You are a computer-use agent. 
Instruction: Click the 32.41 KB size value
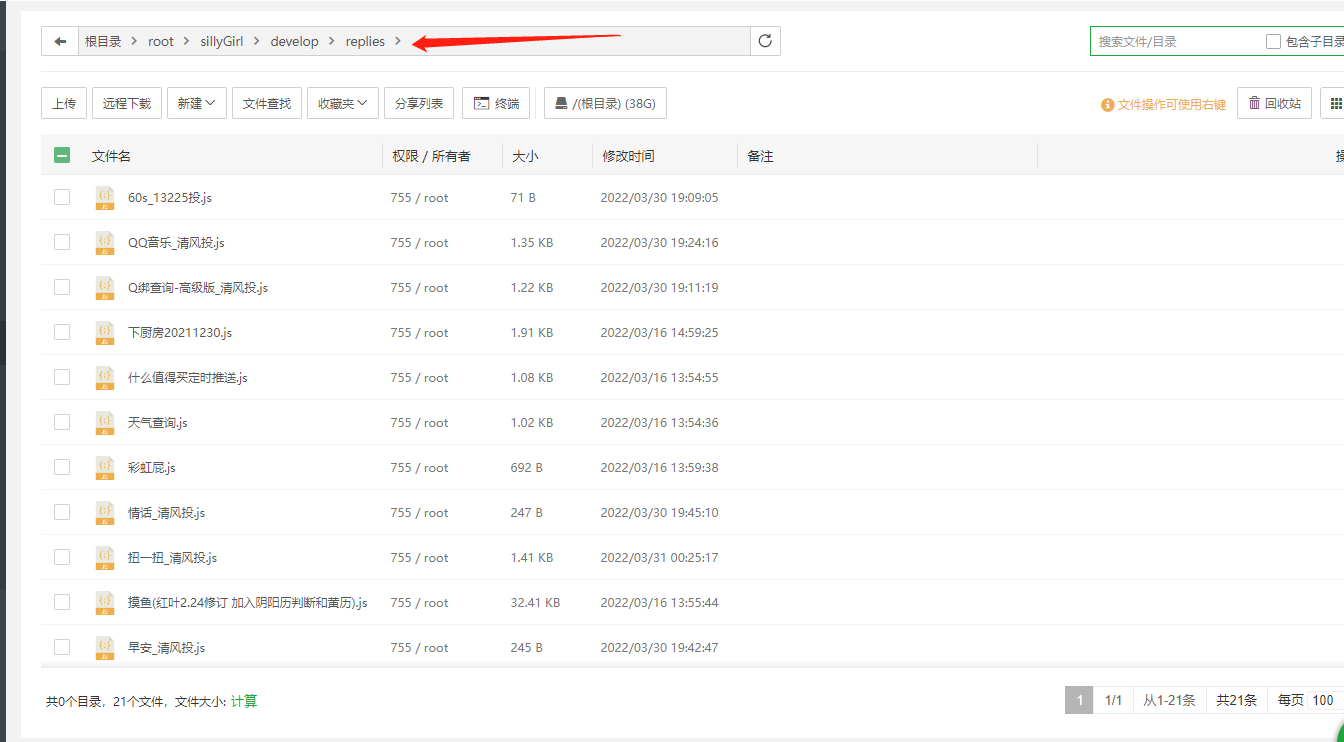pos(535,603)
